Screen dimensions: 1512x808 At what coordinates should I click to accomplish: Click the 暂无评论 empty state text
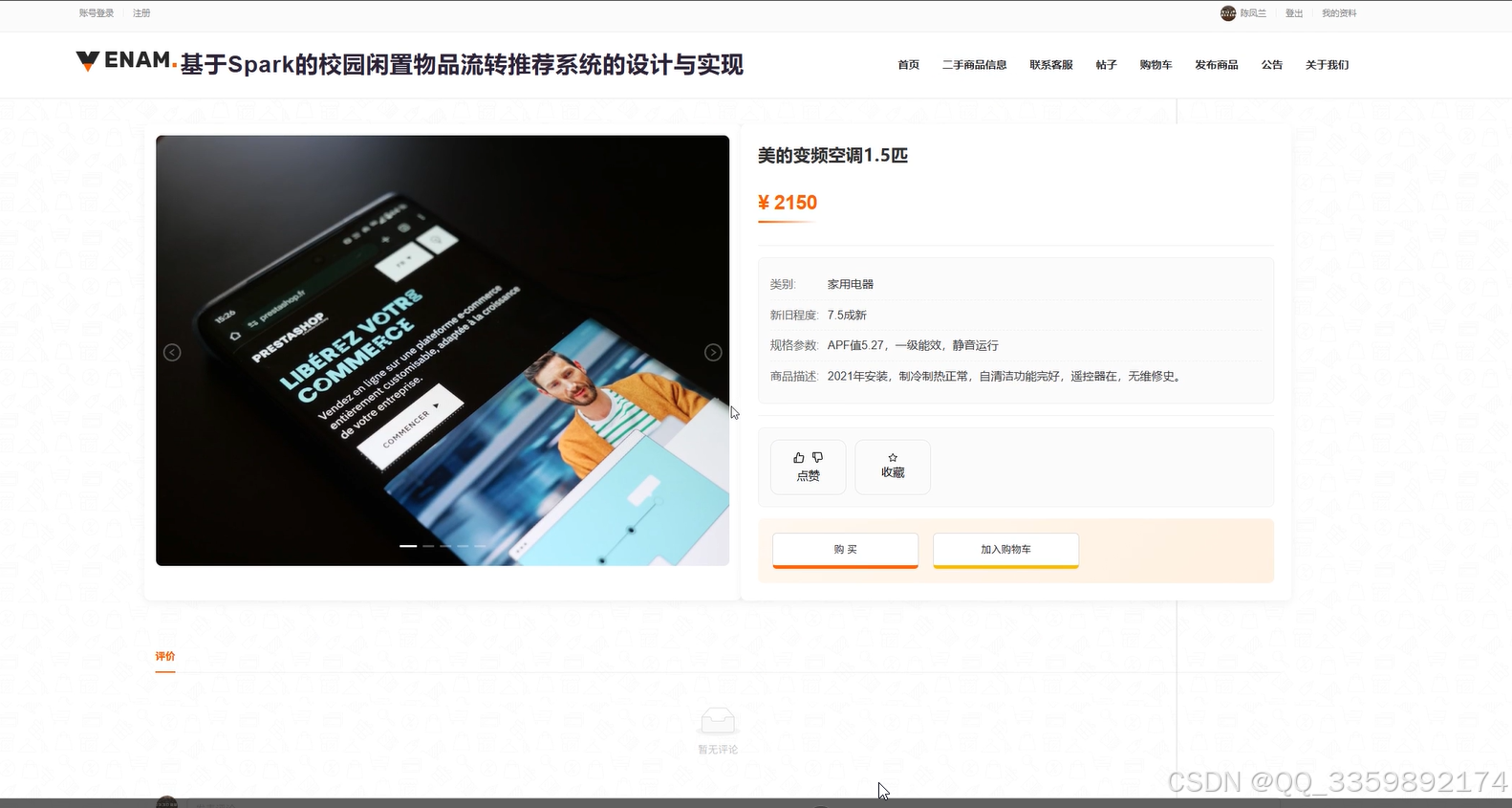(718, 750)
